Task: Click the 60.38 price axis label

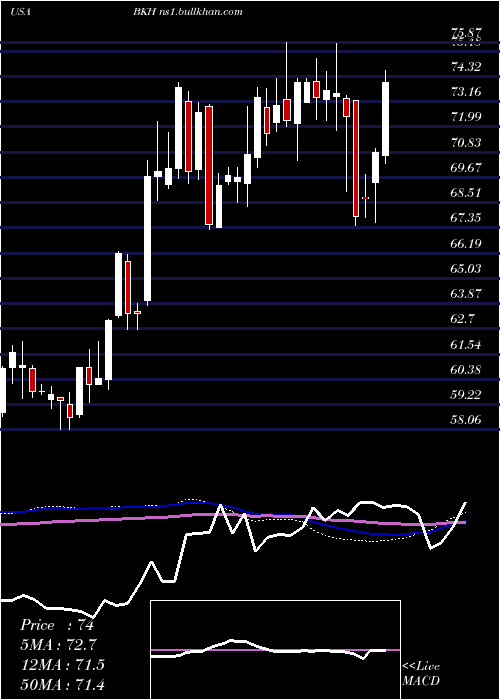Action: [466, 369]
